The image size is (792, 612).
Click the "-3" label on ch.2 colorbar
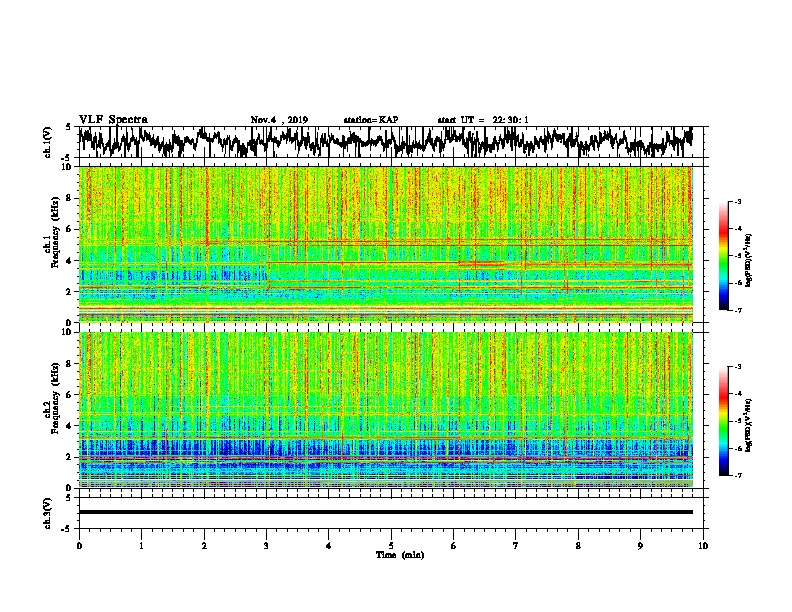[x=737, y=367]
